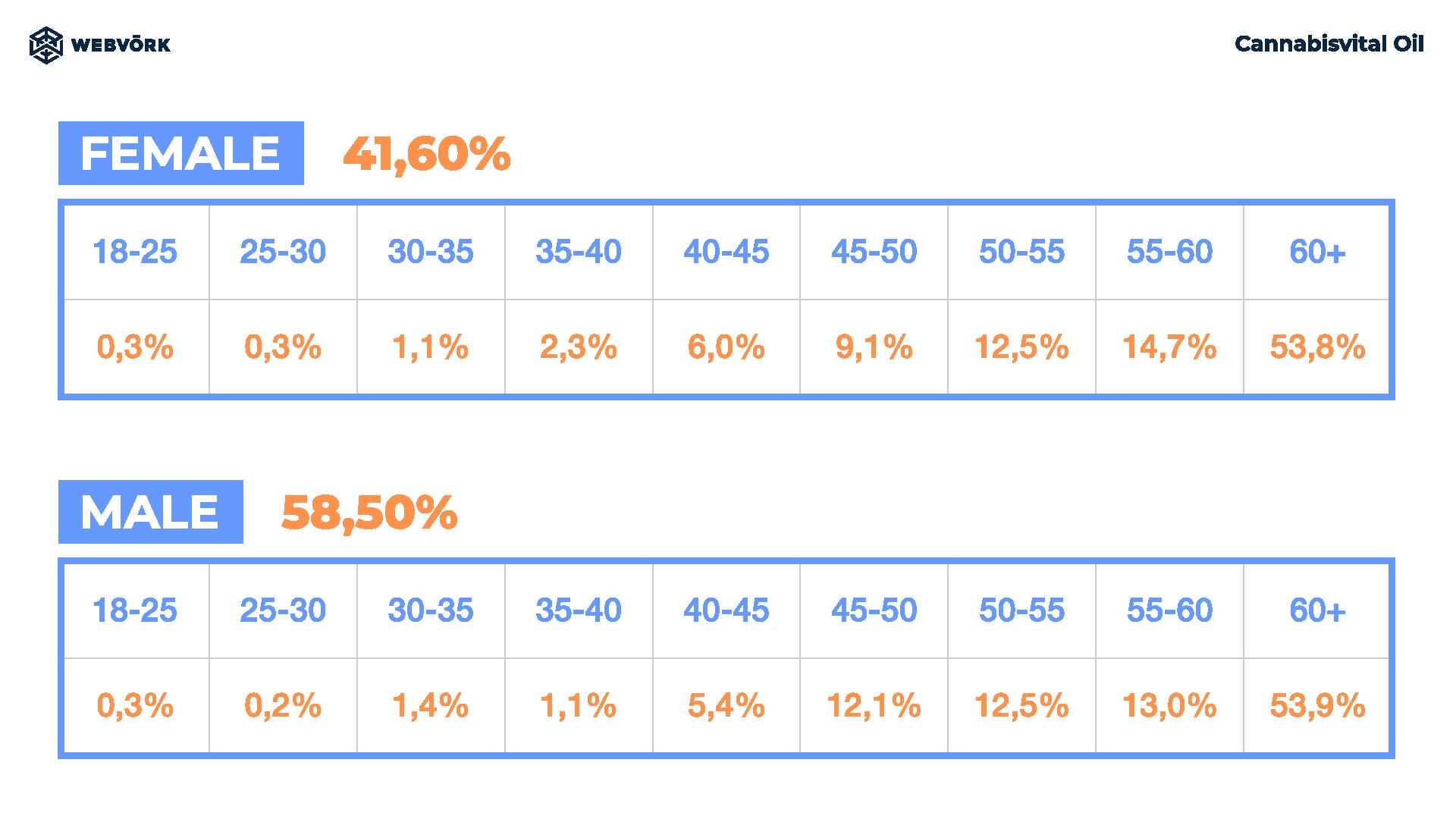This screenshot has width=1456, height=819.
Task: Select the female 53,8% value cell
Action: 1316,347
